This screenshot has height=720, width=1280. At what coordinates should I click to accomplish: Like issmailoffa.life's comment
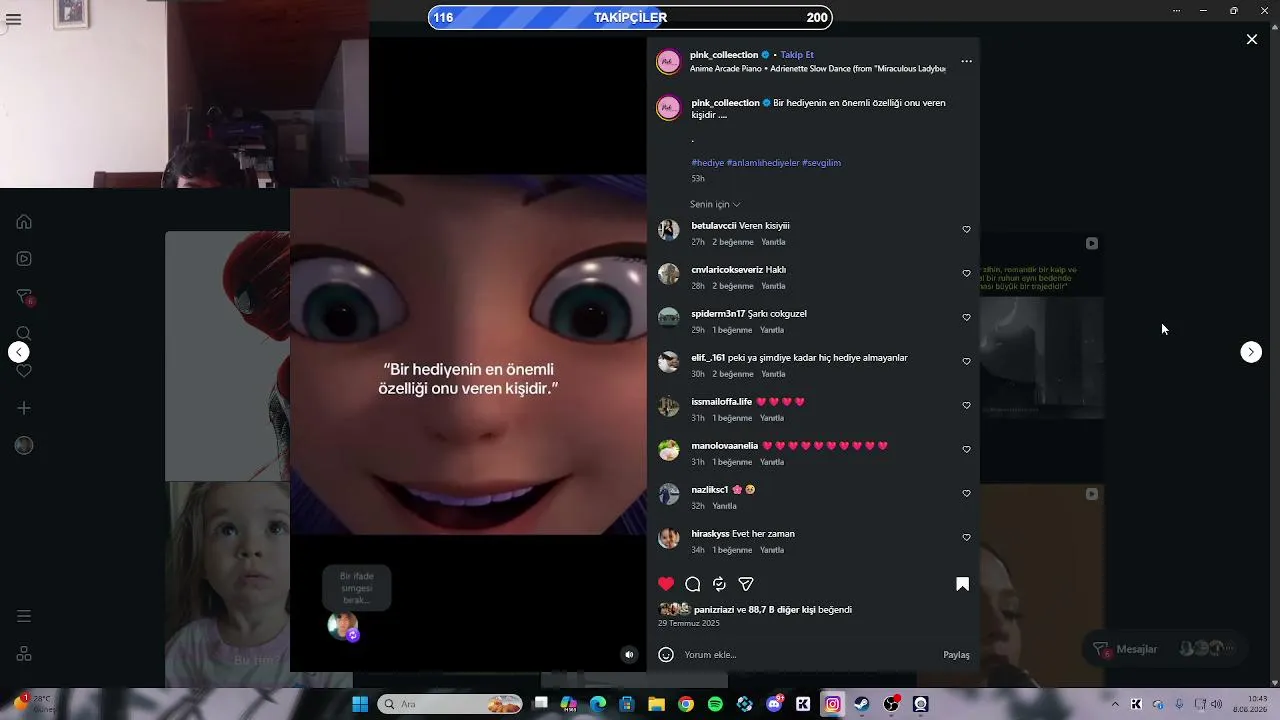(x=966, y=406)
